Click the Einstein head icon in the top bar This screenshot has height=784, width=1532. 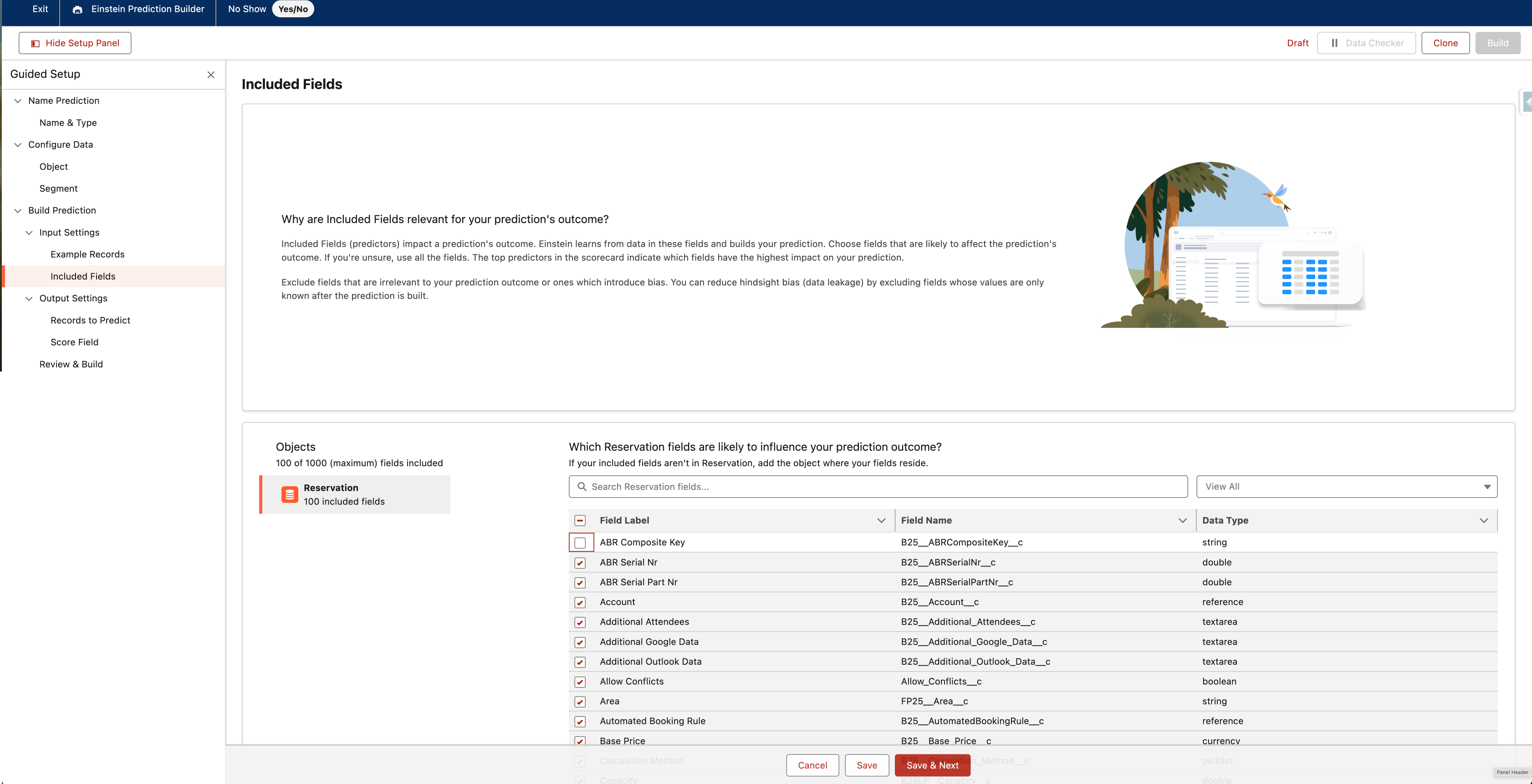click(77, 9)
